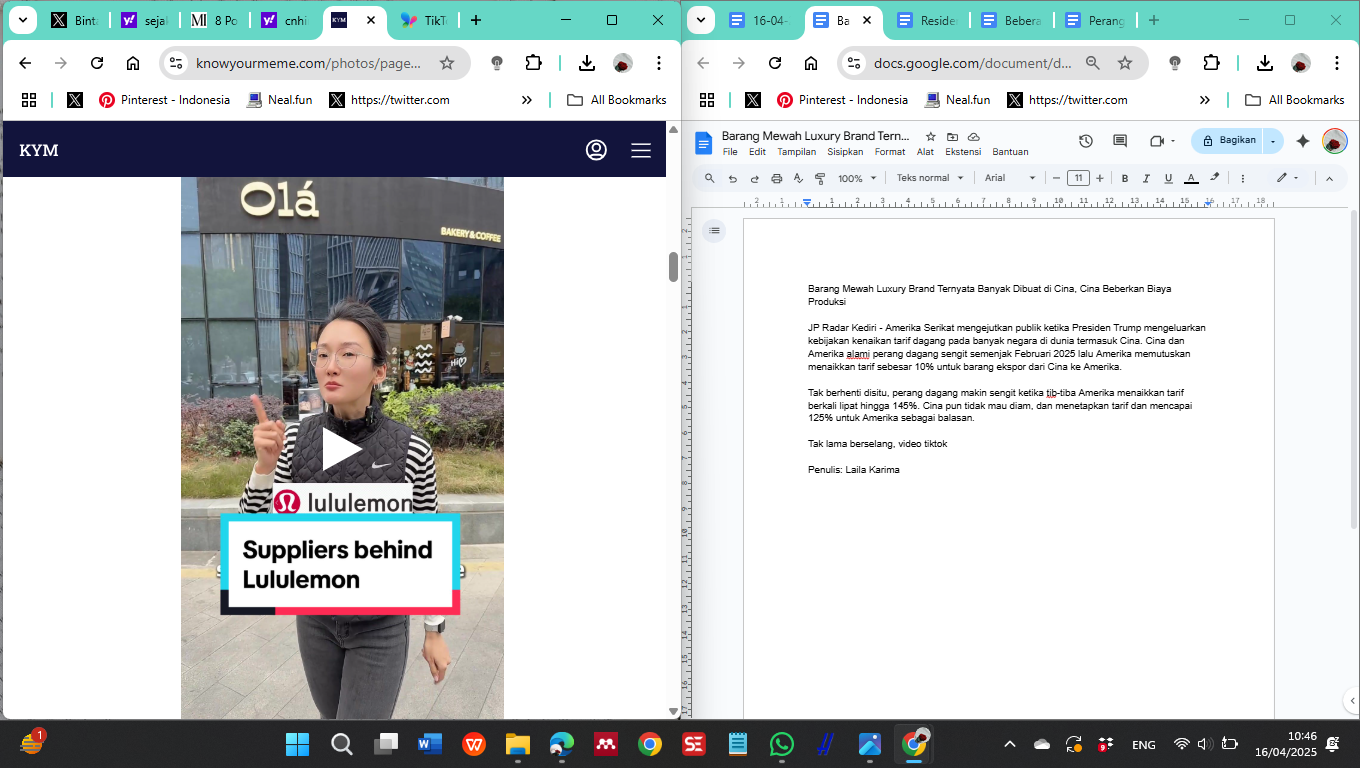The width and height of the screenshot is (1360, 768).
Task: Open the Gemini sparkle assistant in Docs
Action: point(1303,141)
